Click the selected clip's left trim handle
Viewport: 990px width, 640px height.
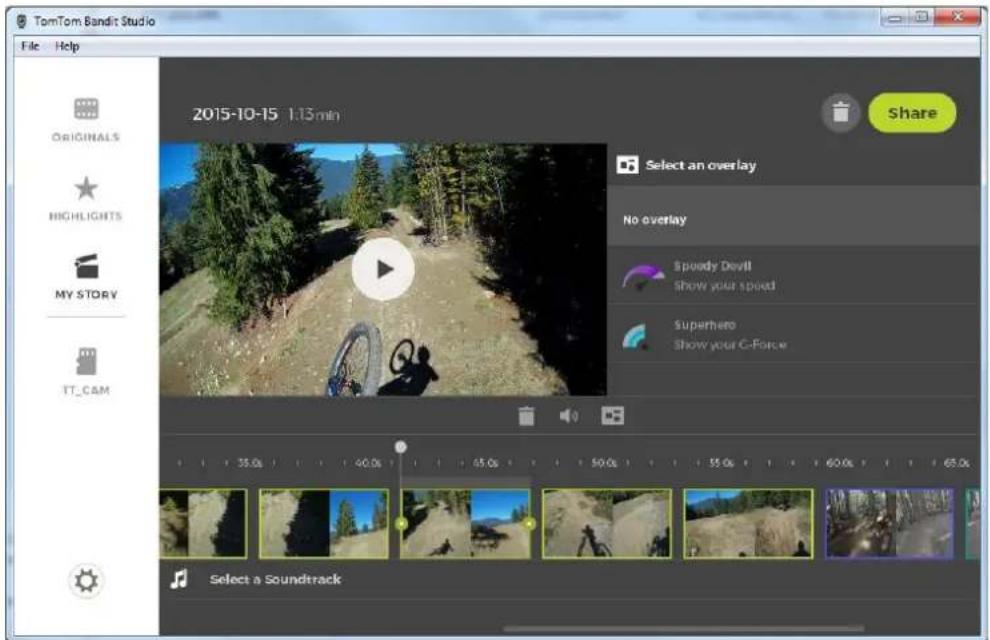401,524
